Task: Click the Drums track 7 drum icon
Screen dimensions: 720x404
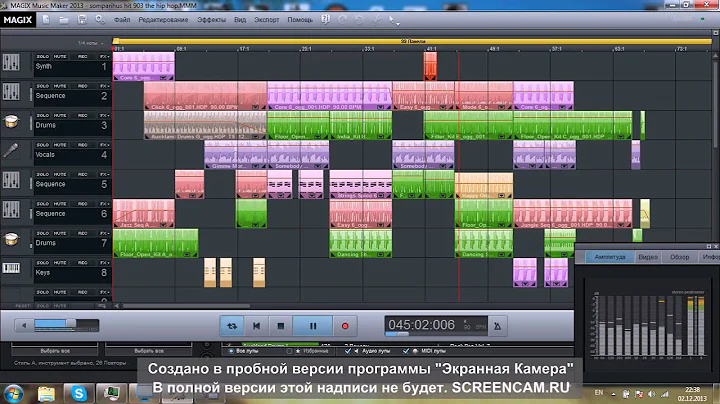Action: click(x=11, y=239)
